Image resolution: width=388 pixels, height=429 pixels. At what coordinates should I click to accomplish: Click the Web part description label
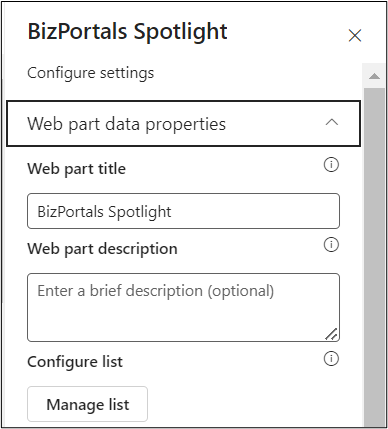[102, 249]
